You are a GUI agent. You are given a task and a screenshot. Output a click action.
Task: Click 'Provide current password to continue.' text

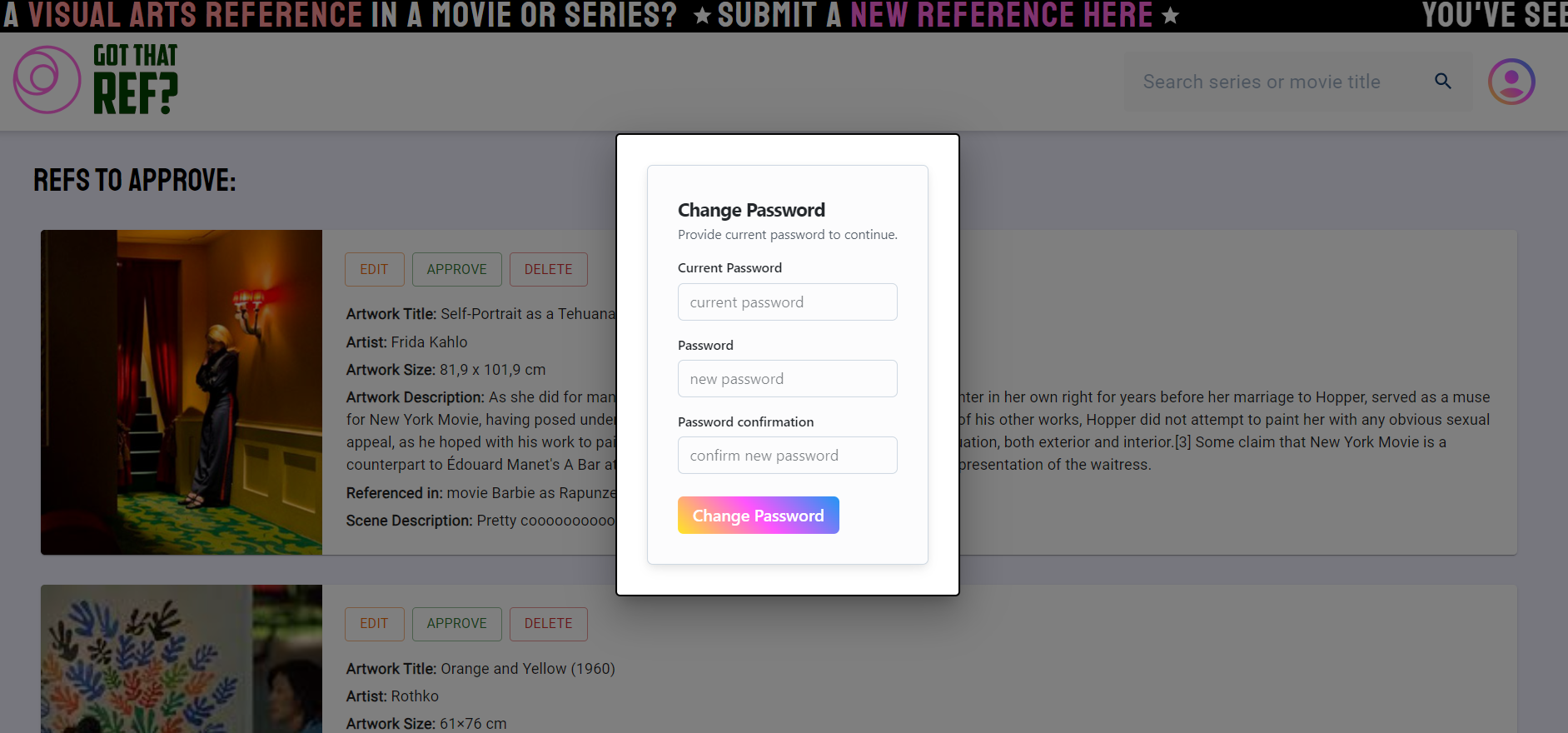pyautogui.click(x=788, y=235)
